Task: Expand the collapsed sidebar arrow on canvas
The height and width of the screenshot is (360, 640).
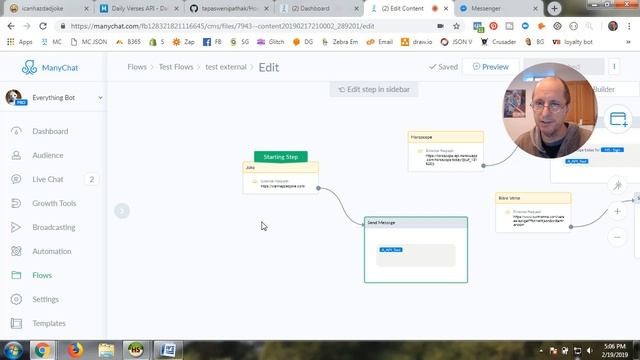Action: click(x=122, y=211)
